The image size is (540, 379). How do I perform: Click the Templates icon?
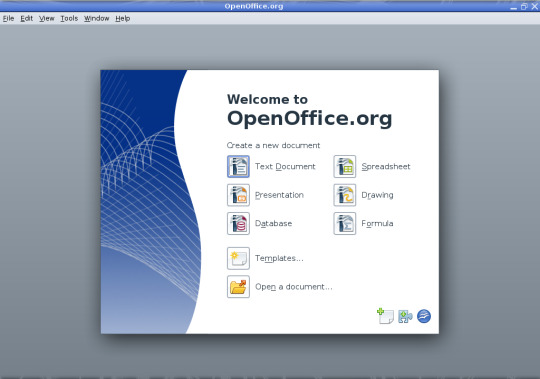tap(238, 258)
